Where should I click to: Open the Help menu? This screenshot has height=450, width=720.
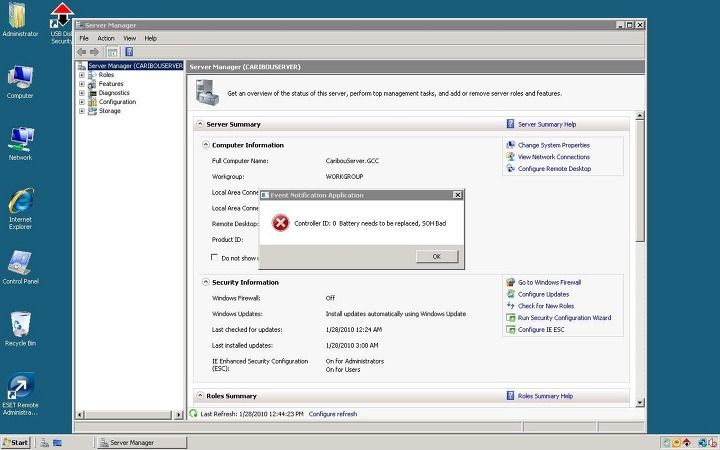[x=151, y=39]
